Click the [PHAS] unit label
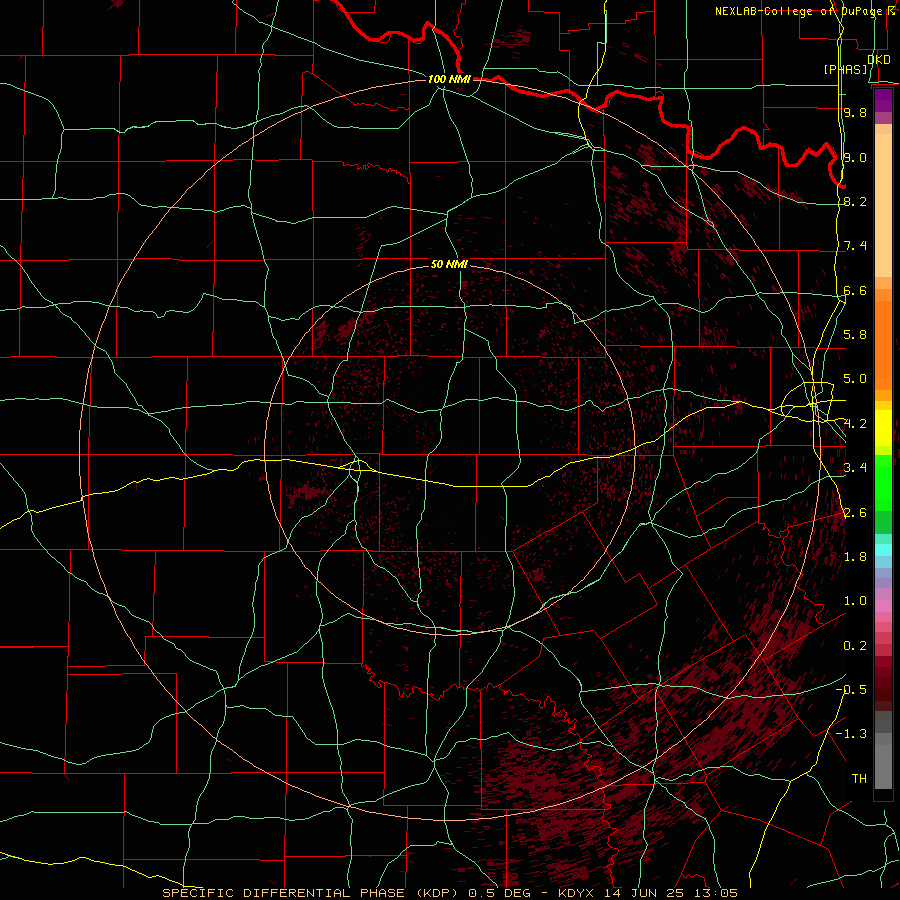 coord(846,70)
